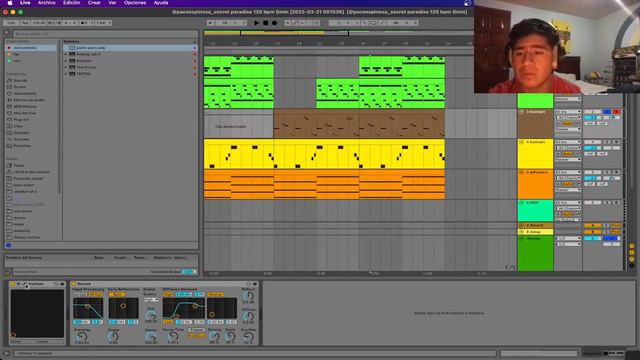The image size is (640, 360).
Task: Select Max for Live category
Action: click(x=24, y=113)
